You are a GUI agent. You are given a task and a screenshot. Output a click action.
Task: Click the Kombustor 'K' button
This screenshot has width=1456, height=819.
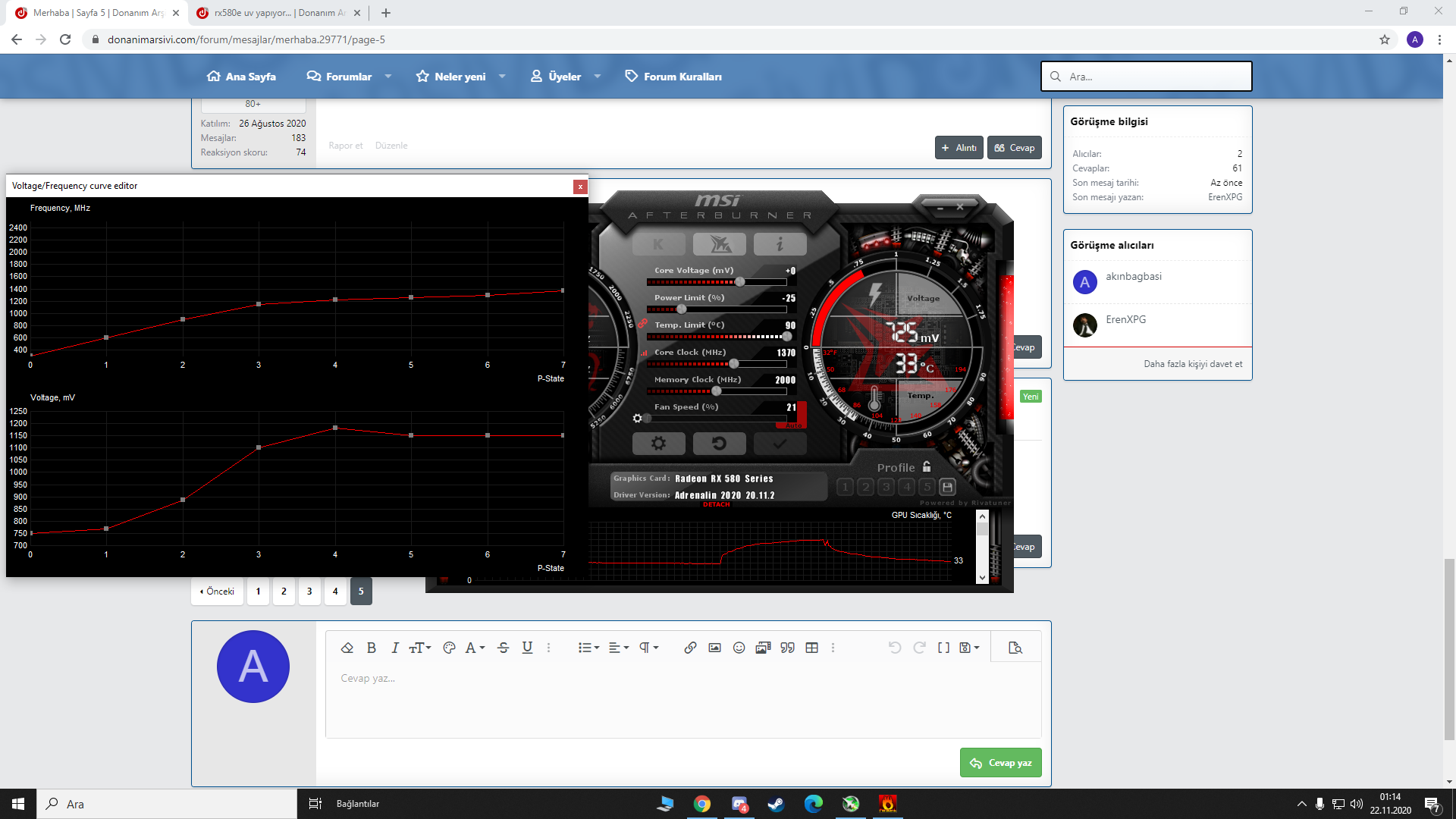[x=658, y=244]
